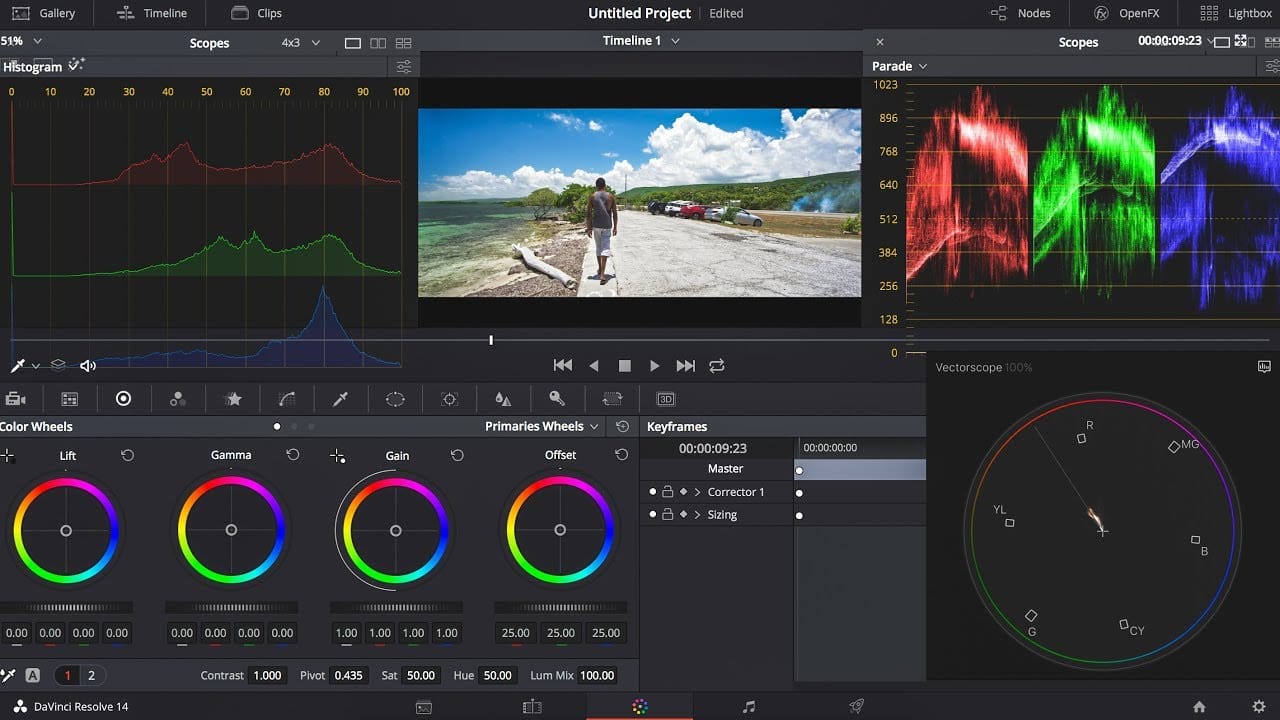Jump to the first frame

[x=563, y=366]
